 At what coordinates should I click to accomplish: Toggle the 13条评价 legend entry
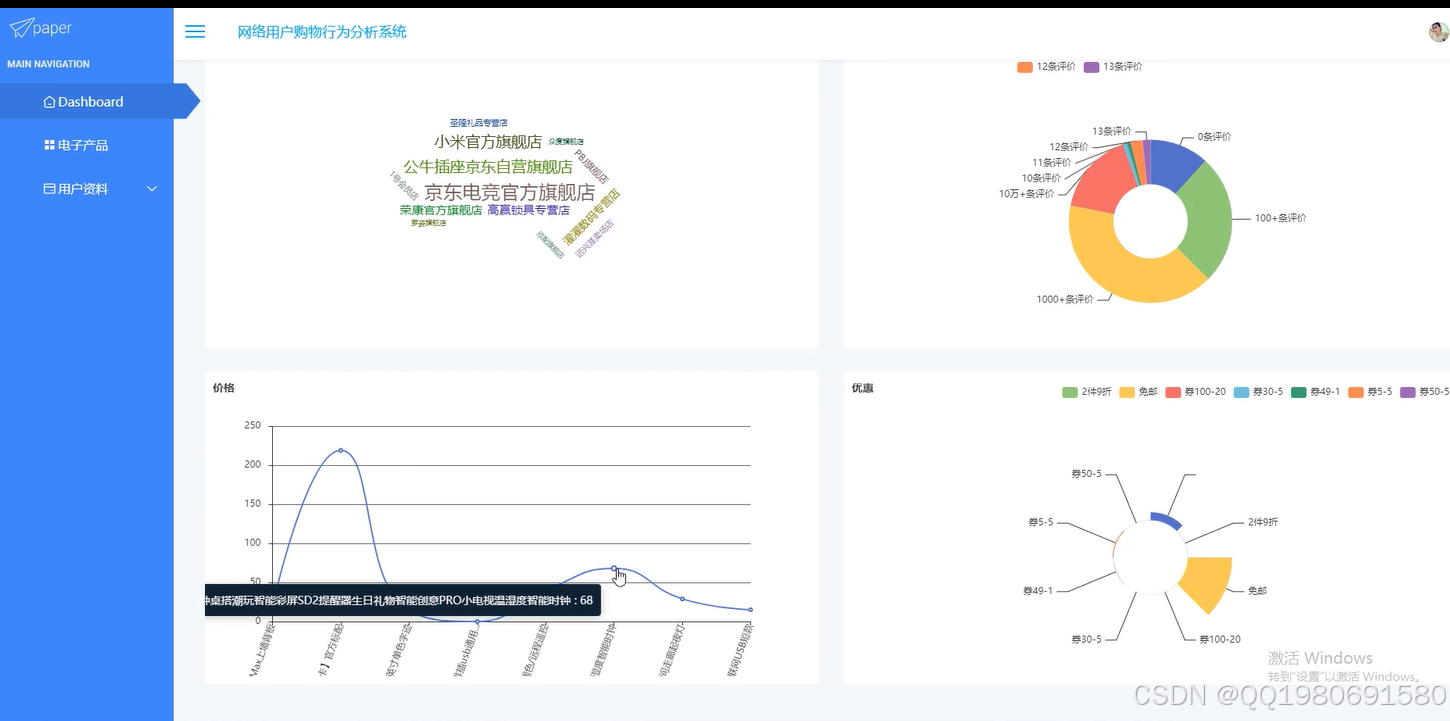pos(1113,67)
